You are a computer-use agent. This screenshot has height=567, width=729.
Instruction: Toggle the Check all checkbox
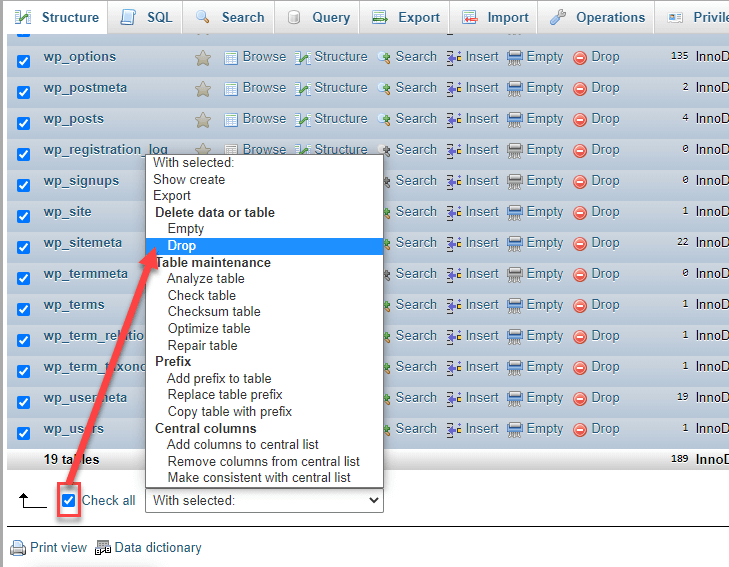coord(69,501)
